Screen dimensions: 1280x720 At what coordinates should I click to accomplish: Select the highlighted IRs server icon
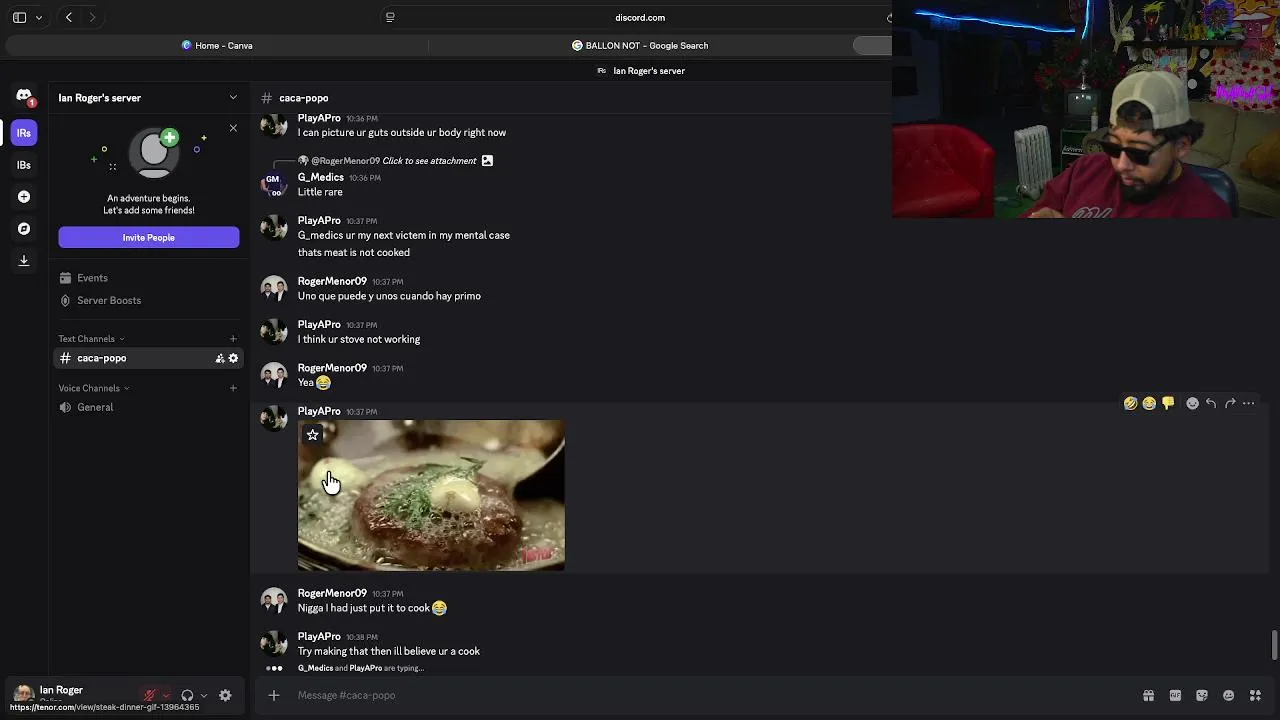[24, 133]
